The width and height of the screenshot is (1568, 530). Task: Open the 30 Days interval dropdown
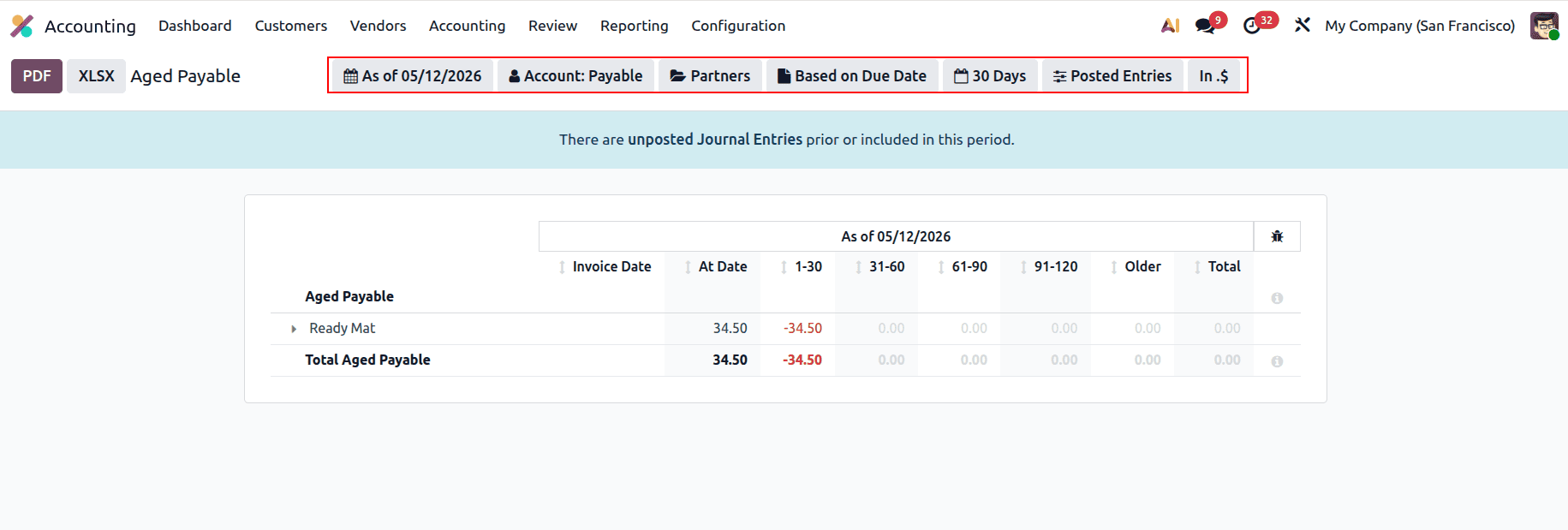point(990,76)
